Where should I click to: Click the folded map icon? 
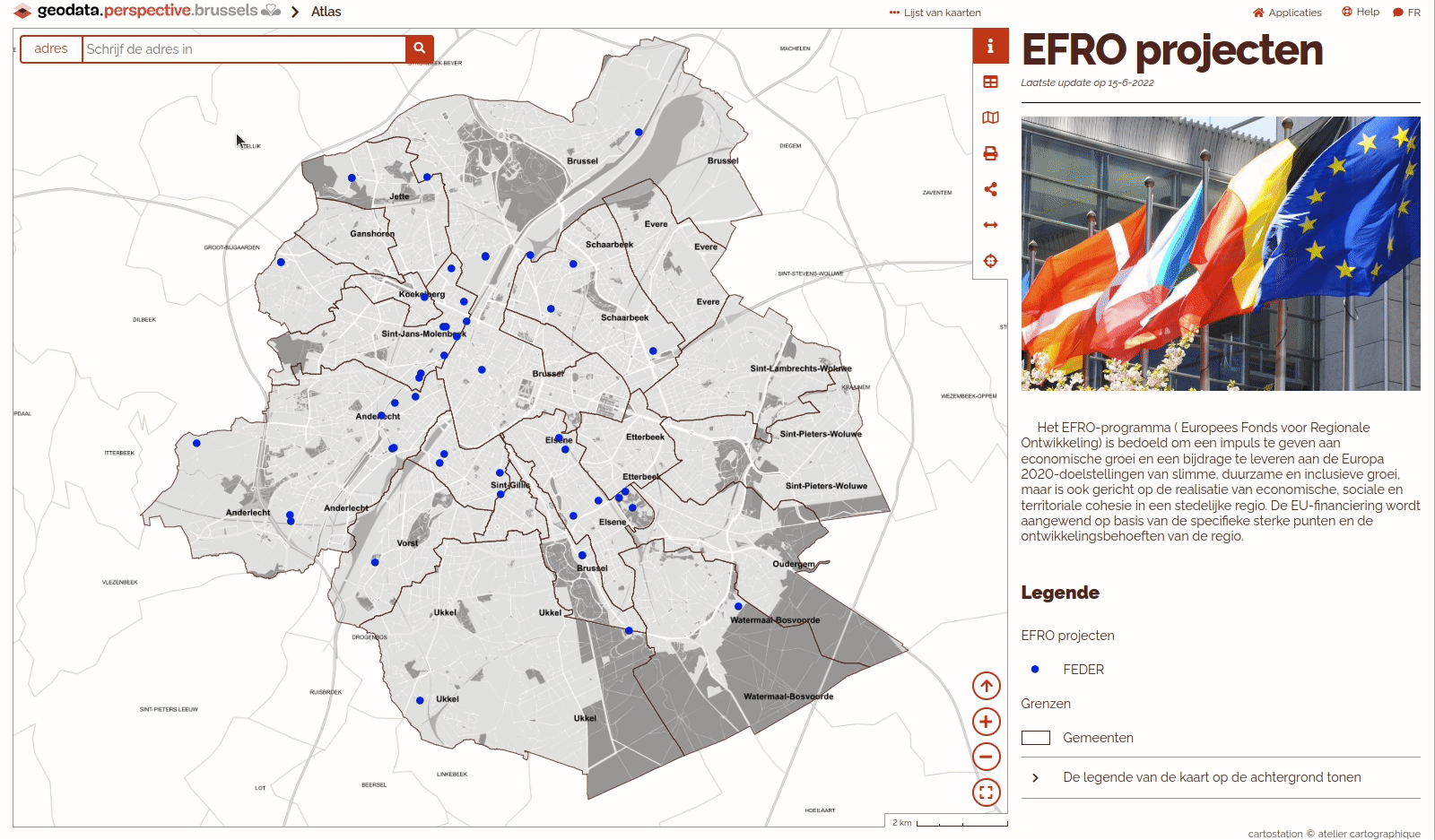click(x=990, y=118)
